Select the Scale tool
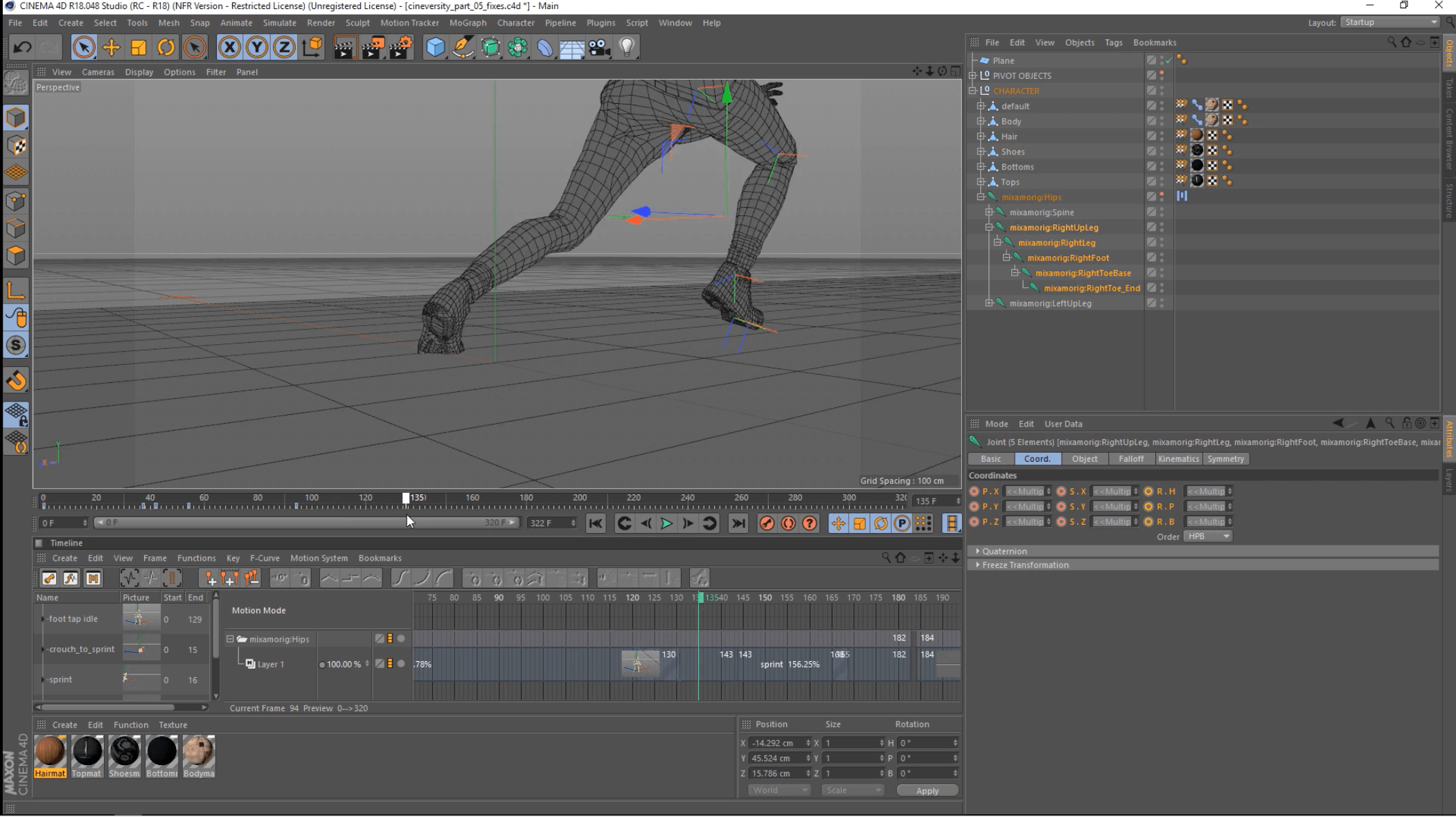 click(139, 47)
